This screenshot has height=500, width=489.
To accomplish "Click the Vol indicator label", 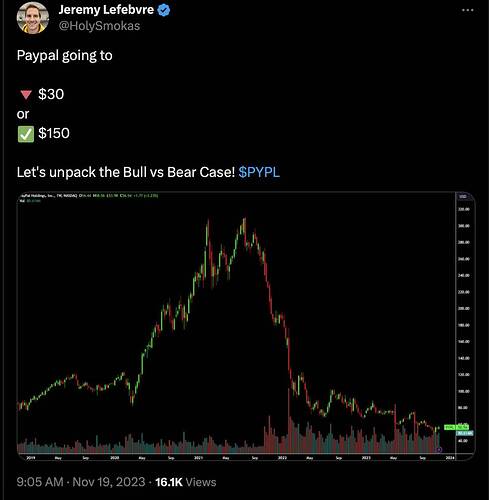I will coord(22,201).
